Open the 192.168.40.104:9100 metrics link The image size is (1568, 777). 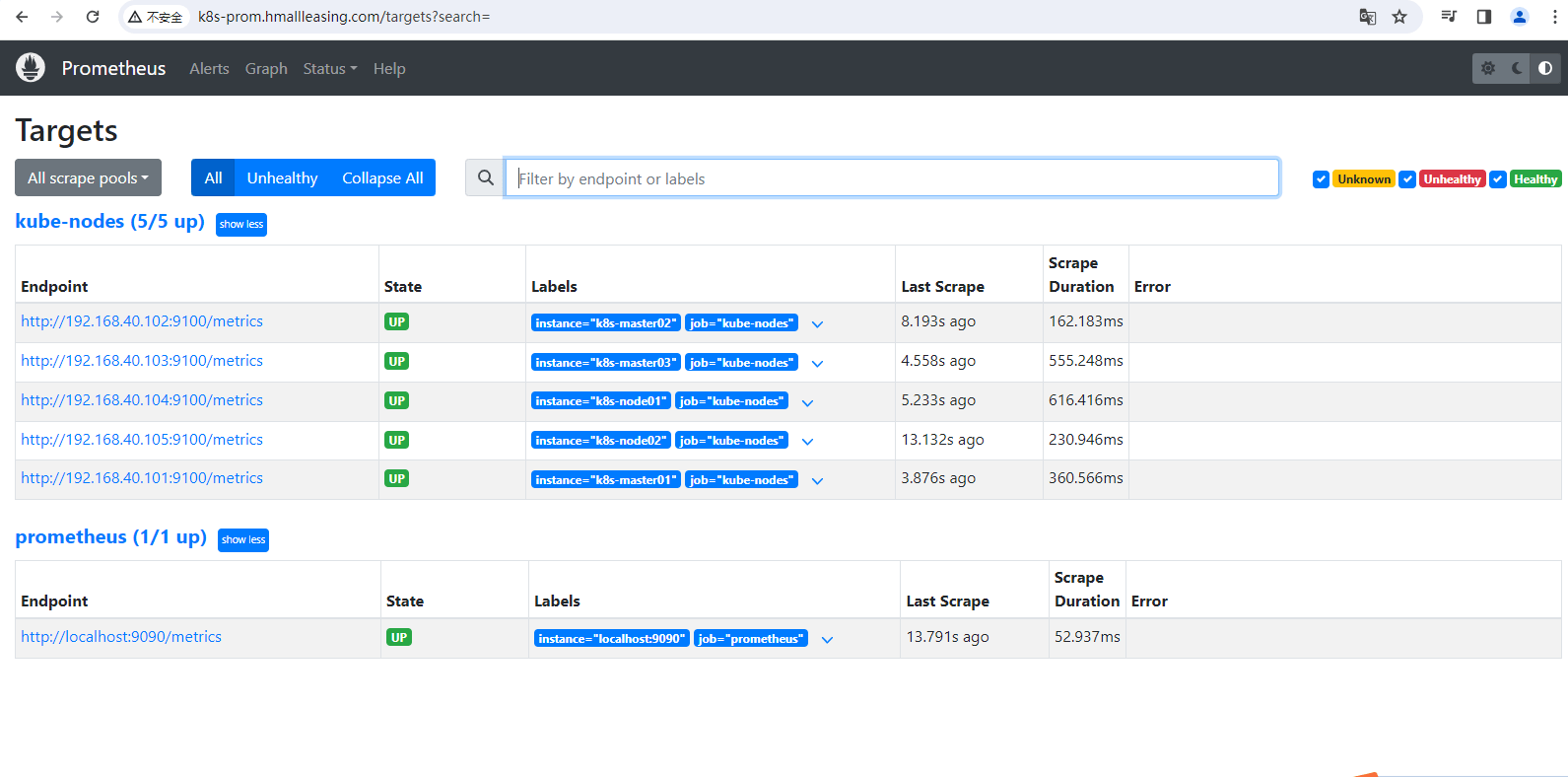[142, 400]
